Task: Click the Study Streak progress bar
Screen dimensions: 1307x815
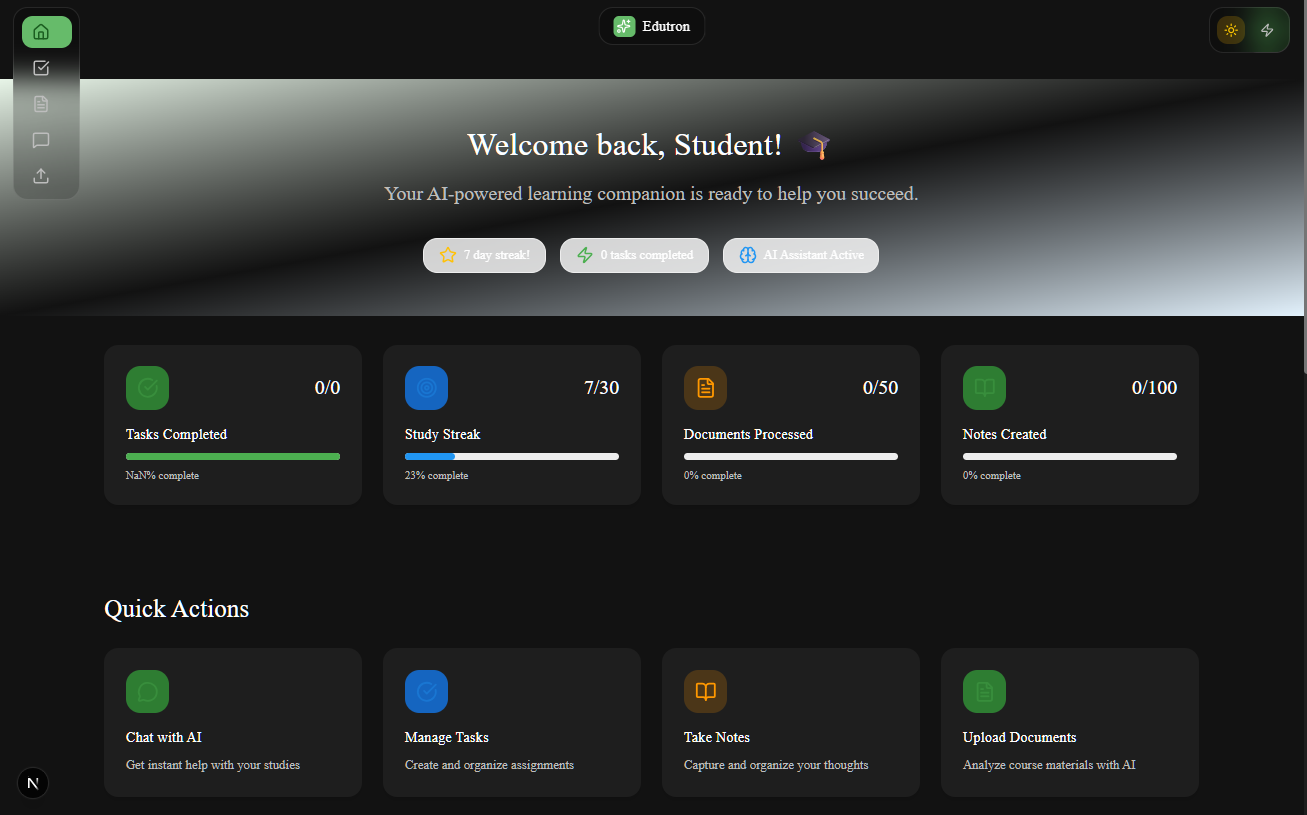Action: pyautogui.click(x=512, y=456)
